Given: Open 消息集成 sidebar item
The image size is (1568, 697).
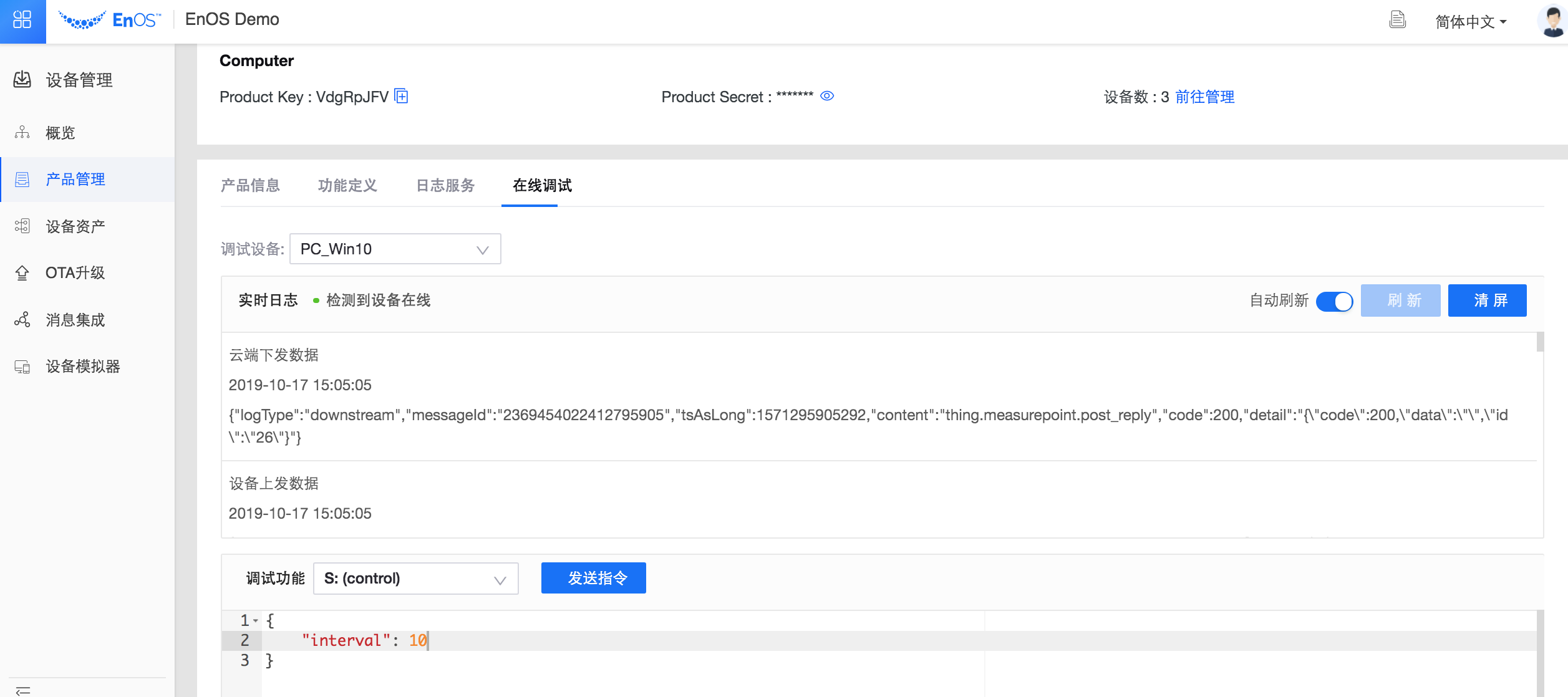Looking at the screenshot, I should [75, 320].
